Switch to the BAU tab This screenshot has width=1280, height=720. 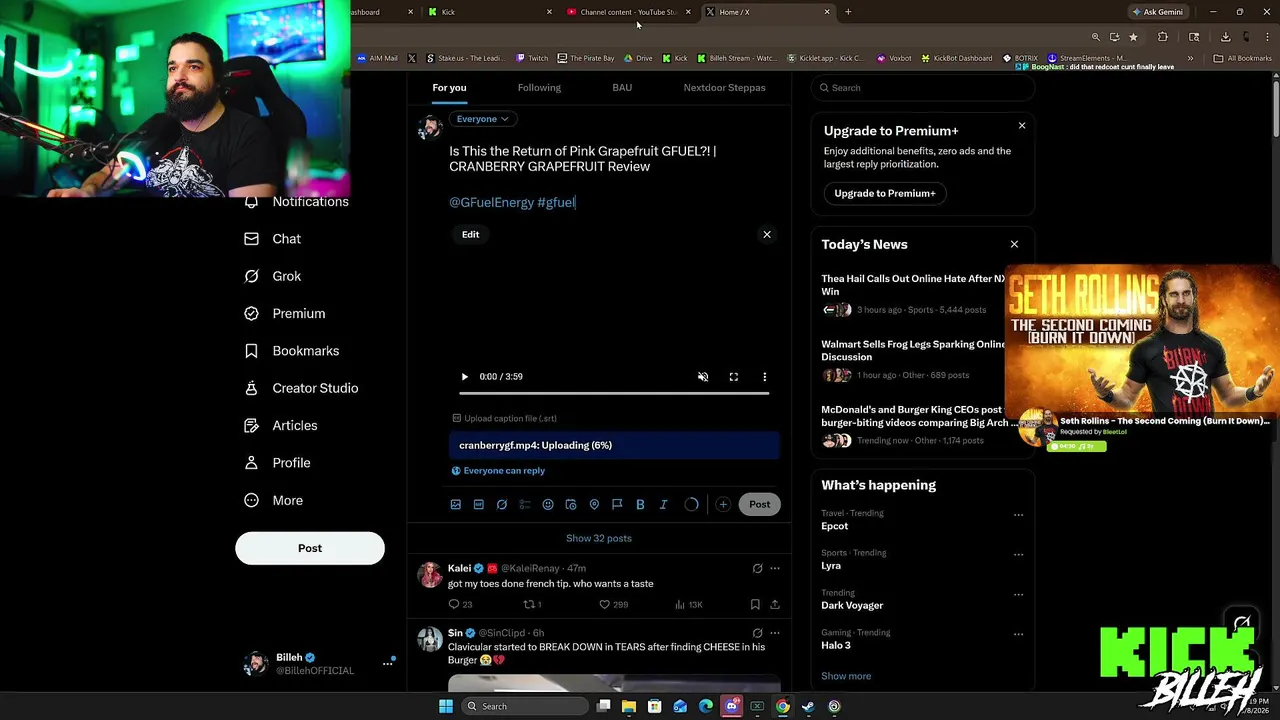pyautogui.click(x=622, y=88)
